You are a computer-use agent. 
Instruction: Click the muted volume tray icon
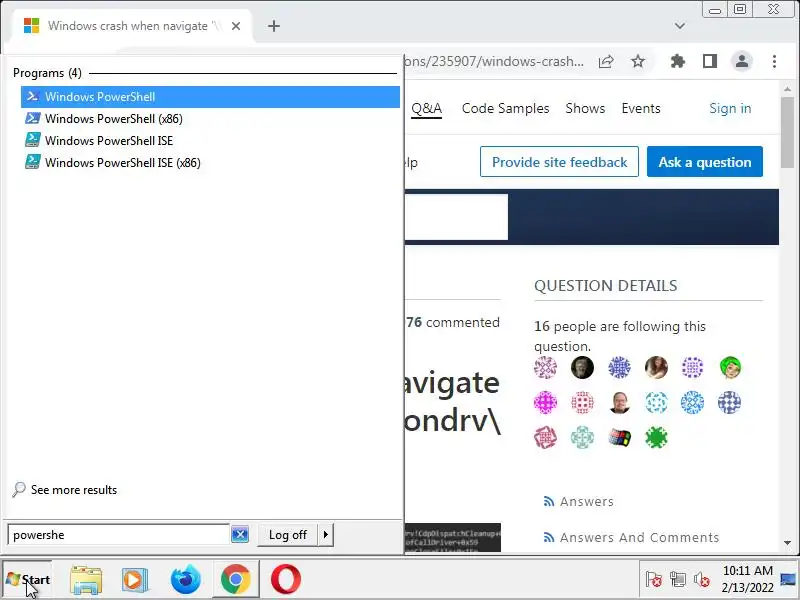702,580
